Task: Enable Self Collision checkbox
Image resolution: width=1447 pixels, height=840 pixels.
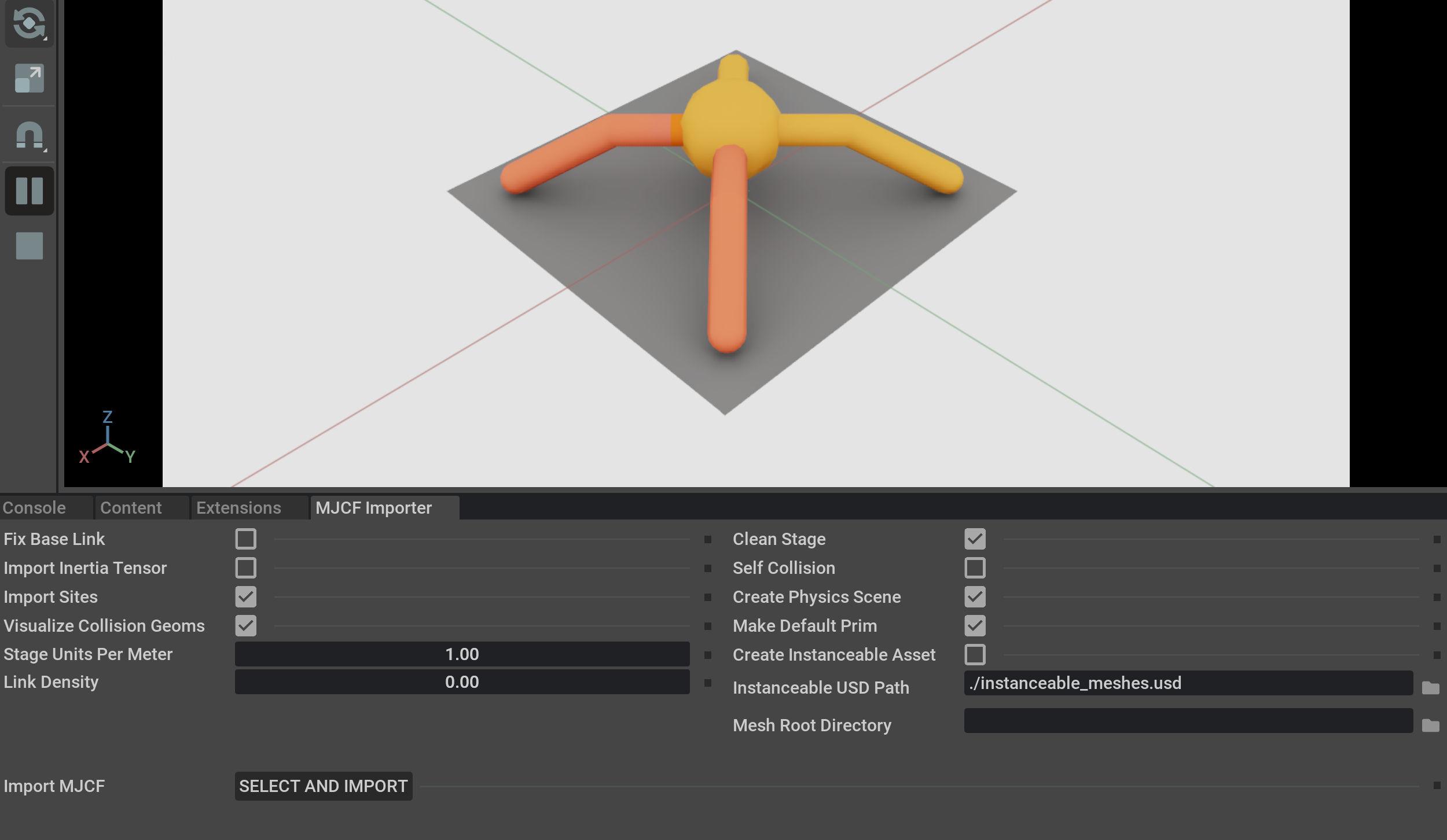Action: [x=975, y=568]
